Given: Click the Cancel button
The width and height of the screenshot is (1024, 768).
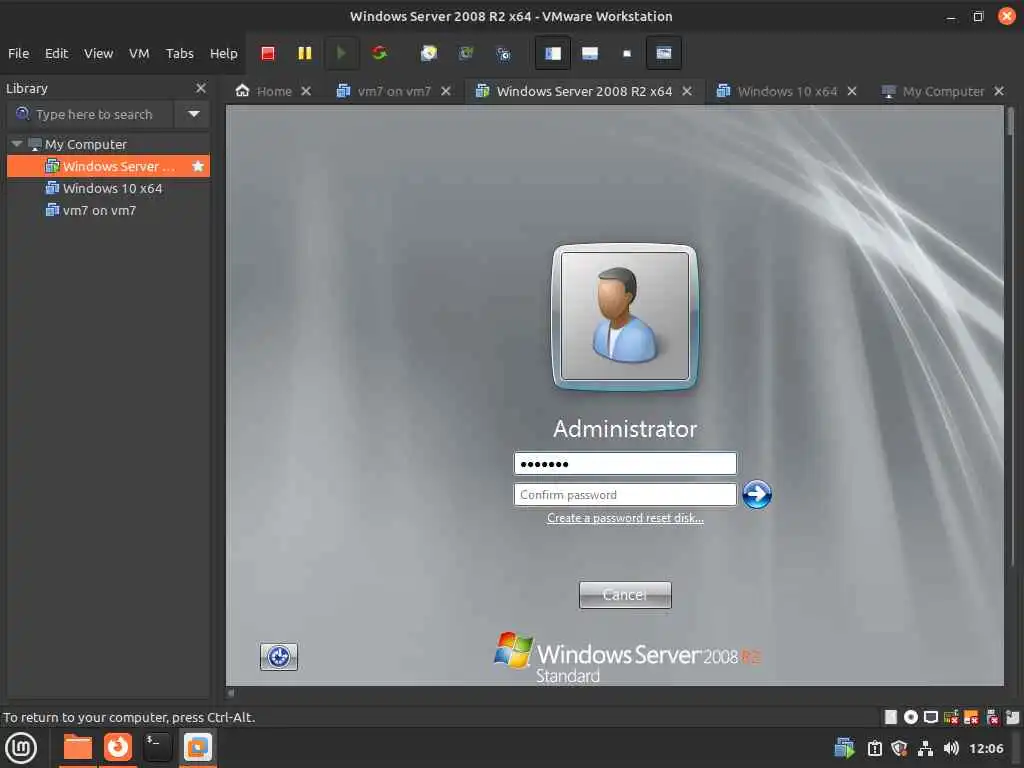Looking at the screenshot, I should (x=625, y=595).
